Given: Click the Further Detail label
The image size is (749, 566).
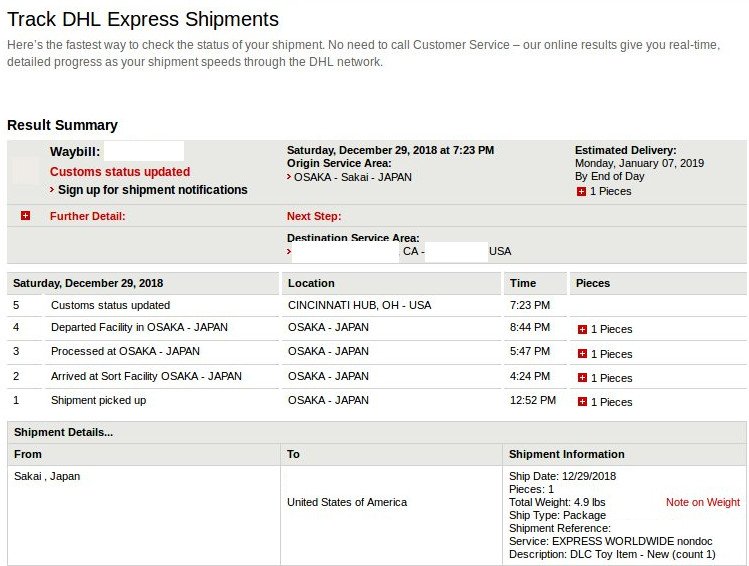Looking at the screenshot, I should pos(87,216).
